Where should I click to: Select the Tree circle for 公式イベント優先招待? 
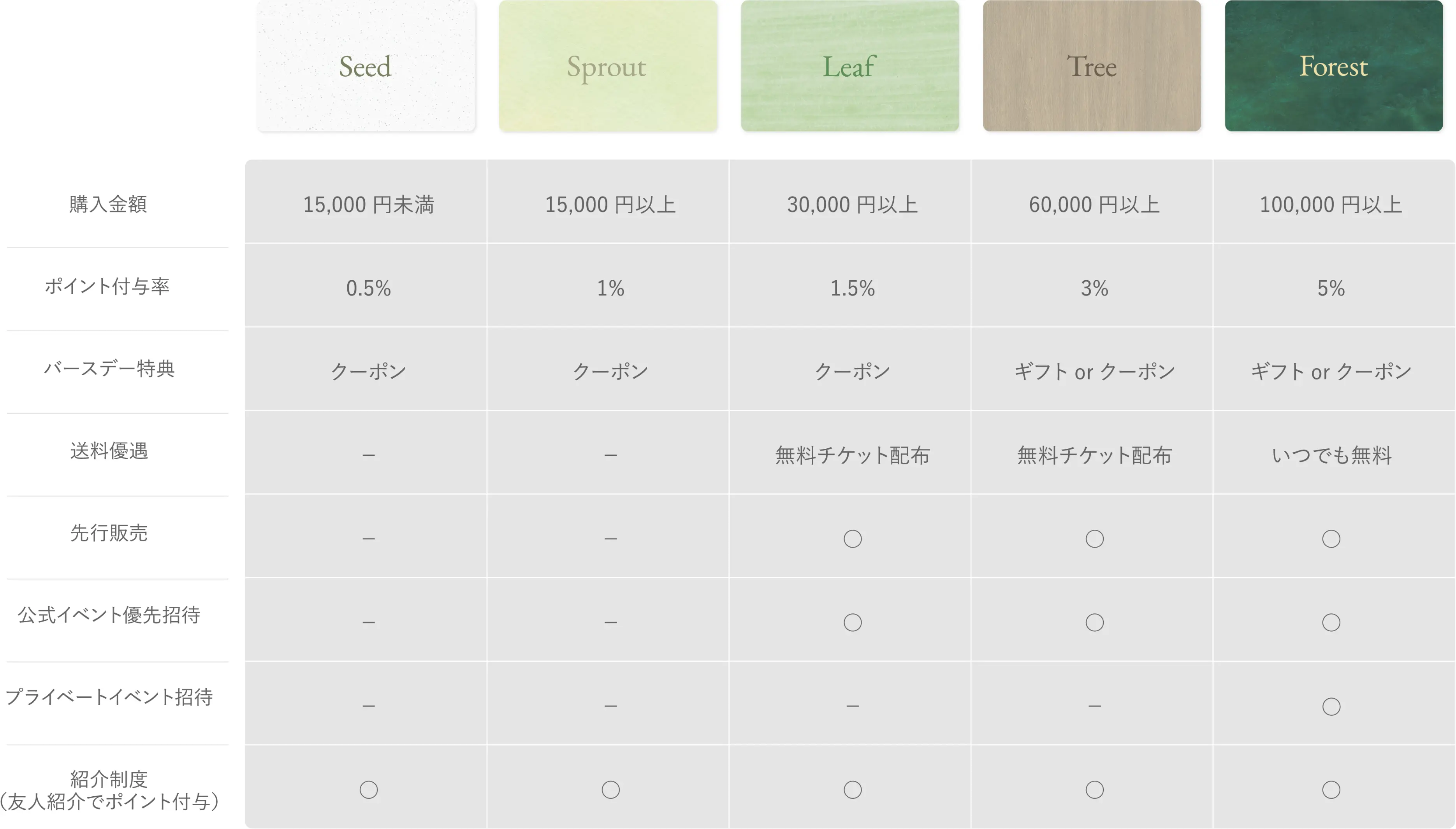coord(1094,622)
